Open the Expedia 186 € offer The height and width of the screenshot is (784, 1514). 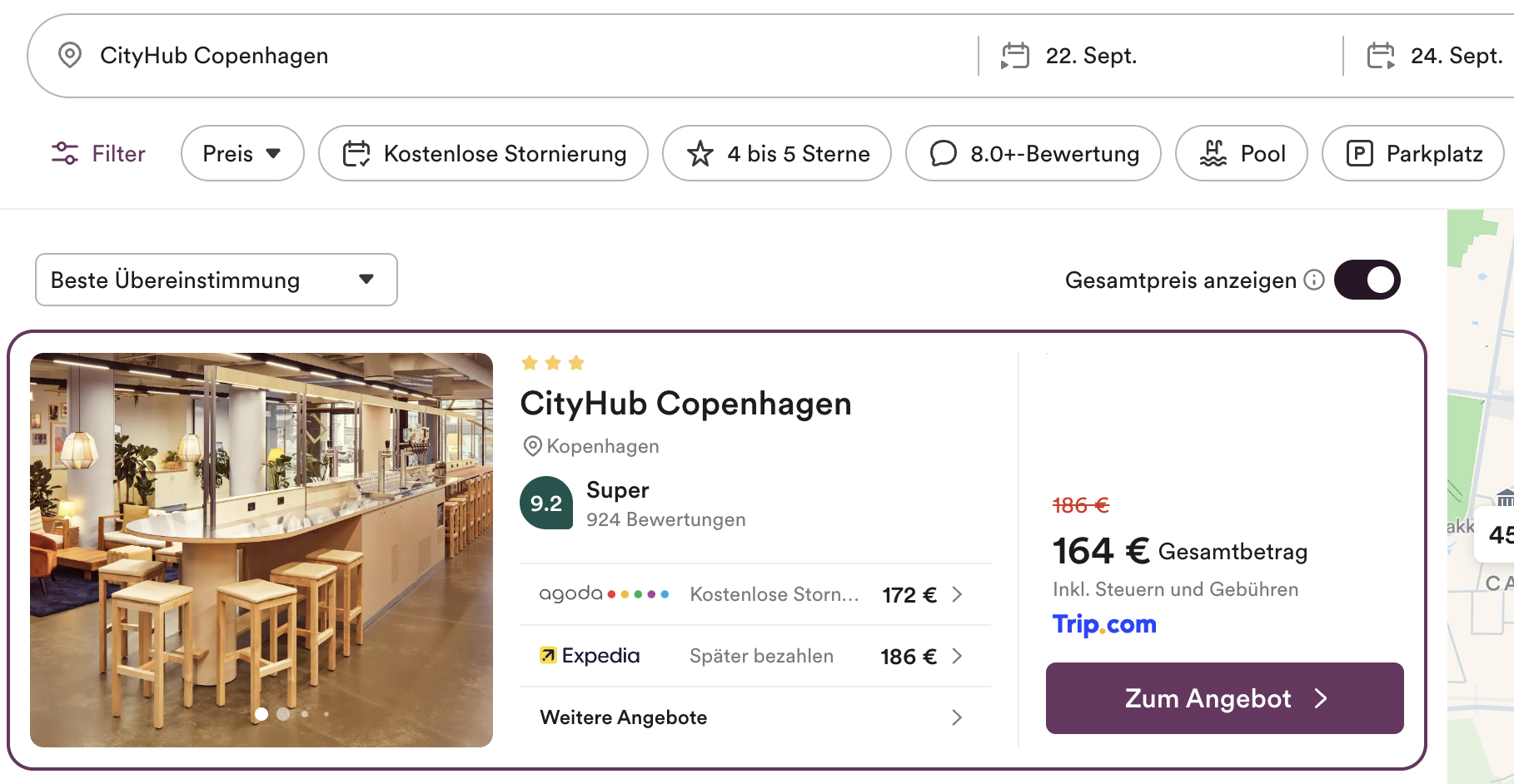755,656
